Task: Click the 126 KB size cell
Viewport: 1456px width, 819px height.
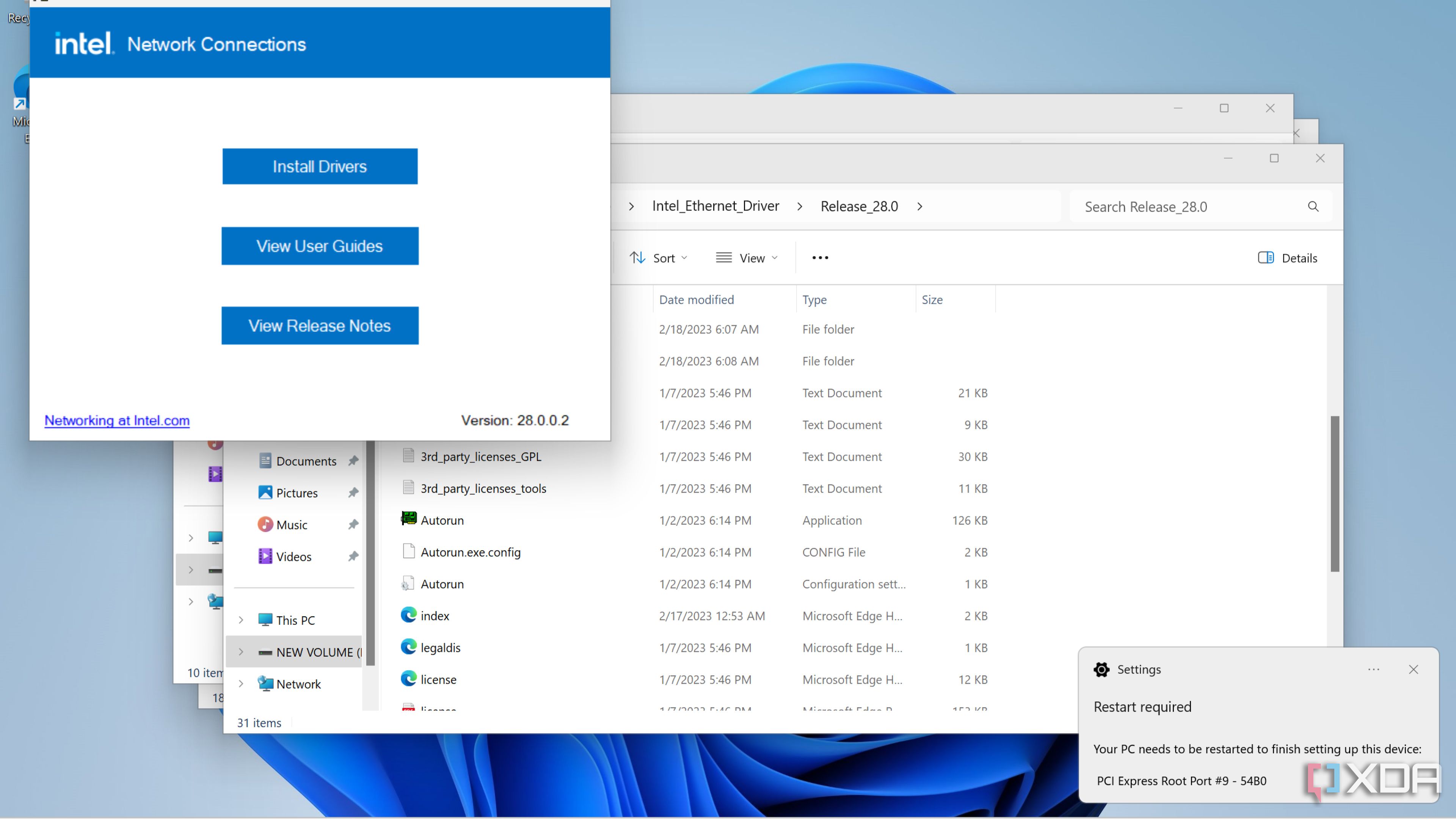Action: pyautogui.click(x=970, y=520)
